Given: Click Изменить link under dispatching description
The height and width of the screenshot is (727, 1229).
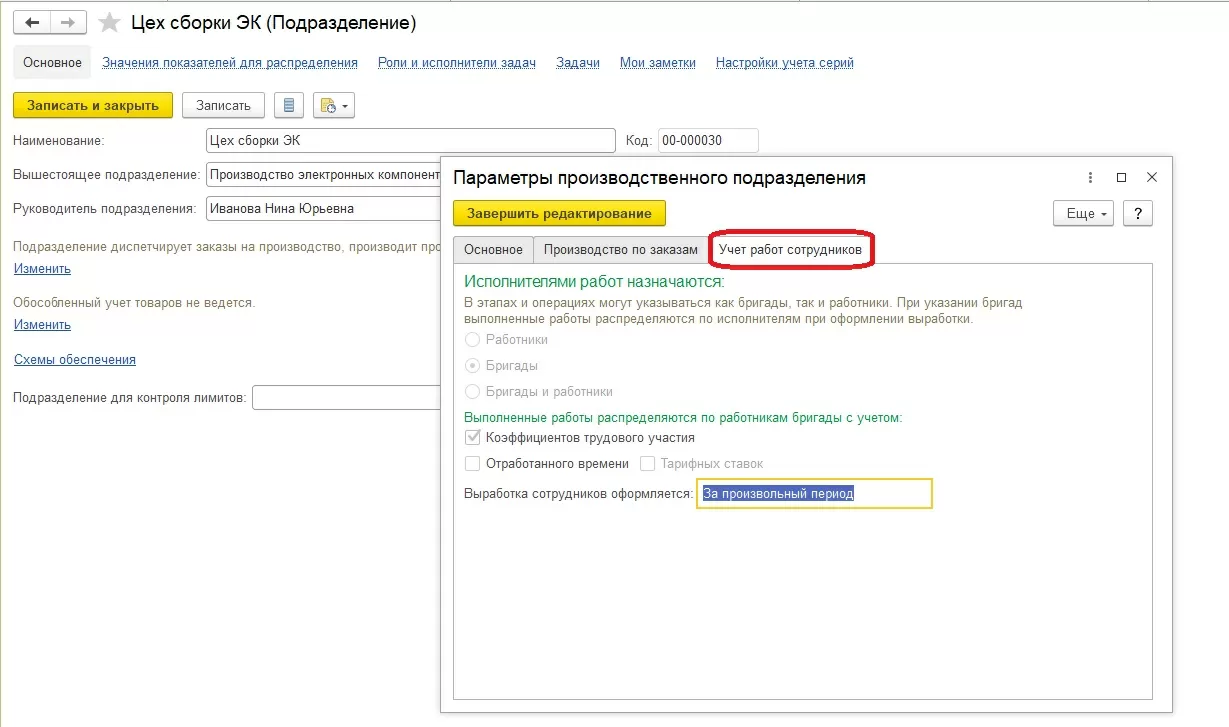Looking at the screenshot, I should coord(42,269).
